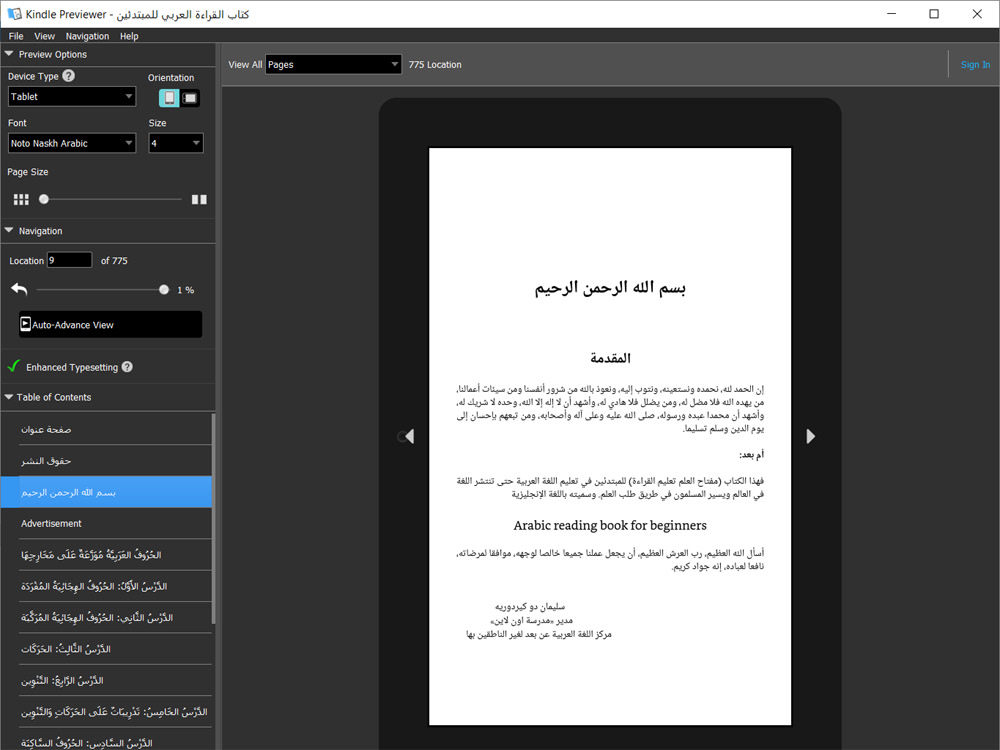Select landscape orientation icon

190,98
